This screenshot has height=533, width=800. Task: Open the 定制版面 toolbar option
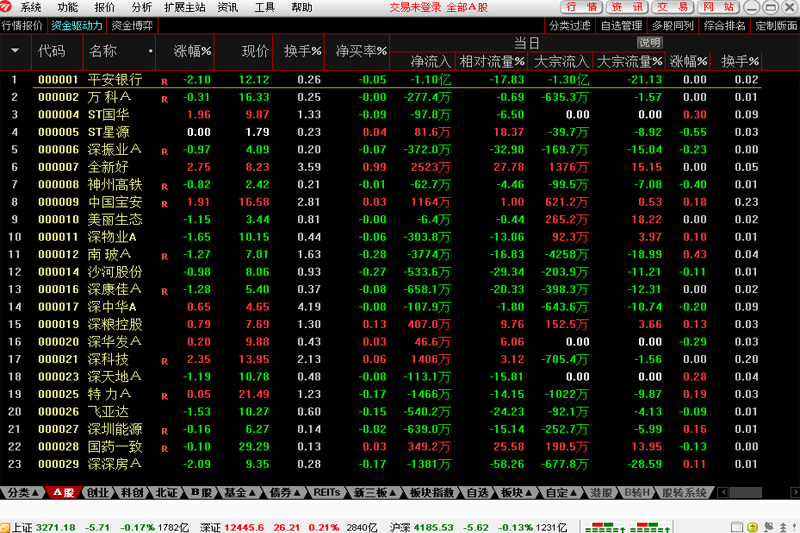pos(776,26)
